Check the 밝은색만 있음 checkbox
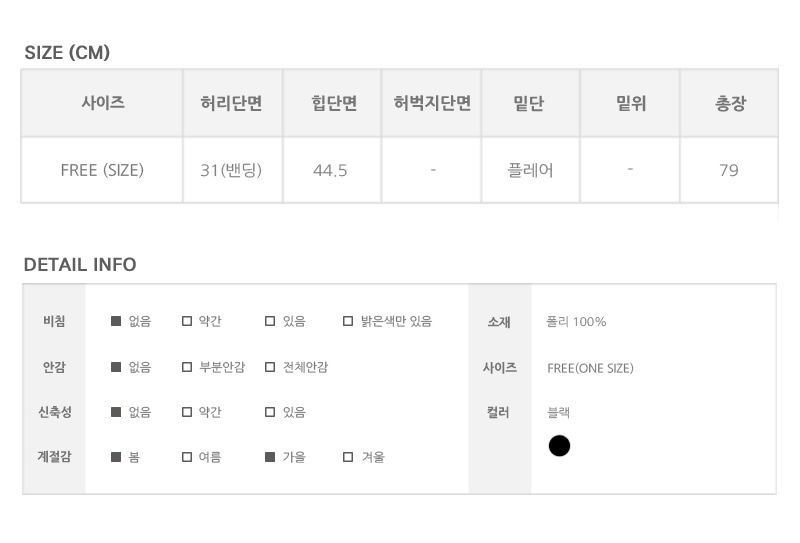 click(348, 322)
